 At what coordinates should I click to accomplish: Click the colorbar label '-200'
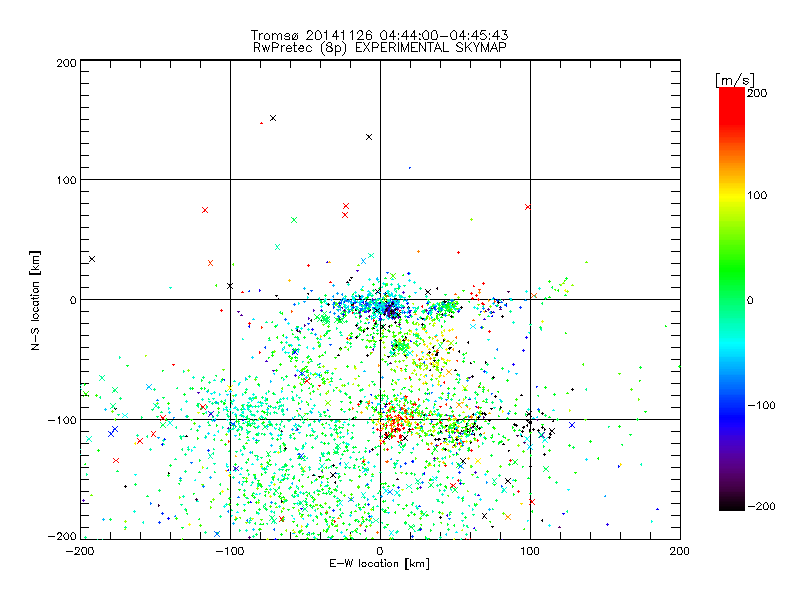click(x=761, y=506)
